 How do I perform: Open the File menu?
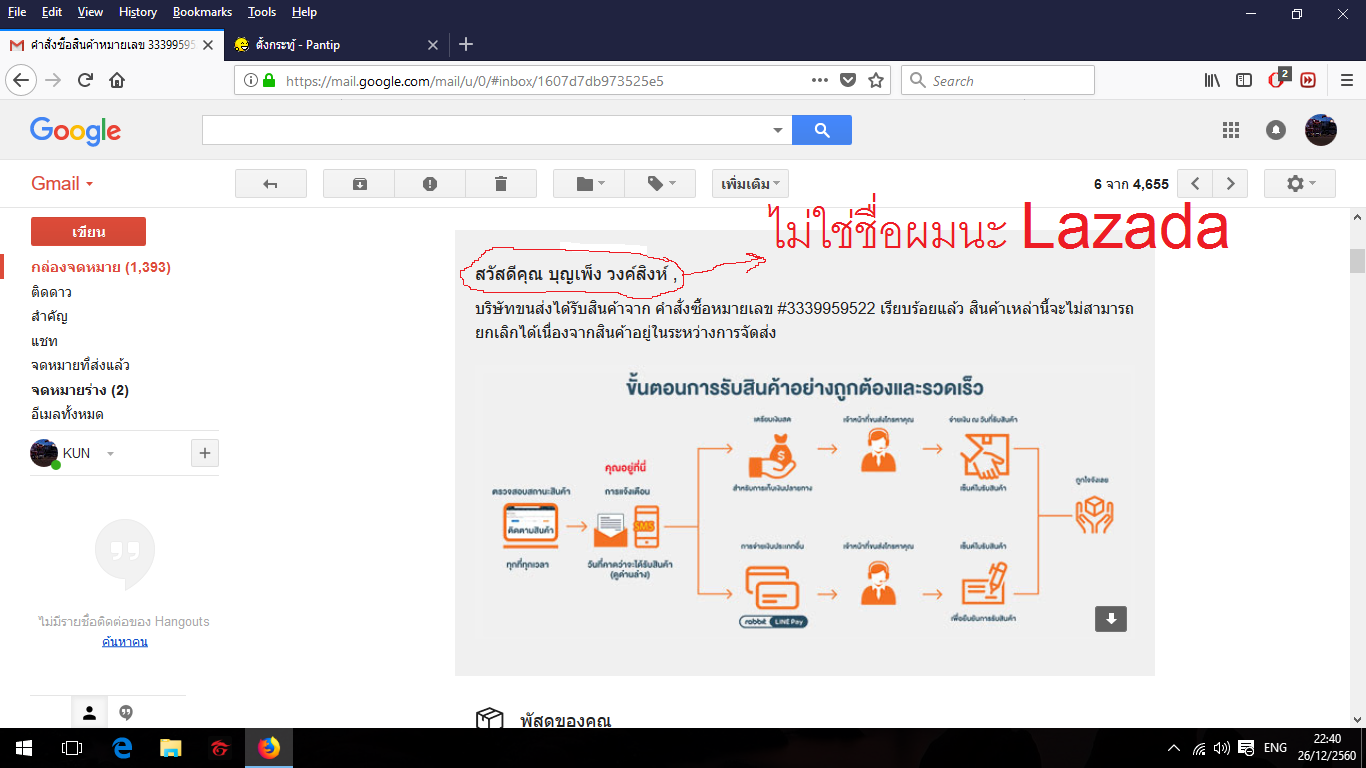point(17,12)
